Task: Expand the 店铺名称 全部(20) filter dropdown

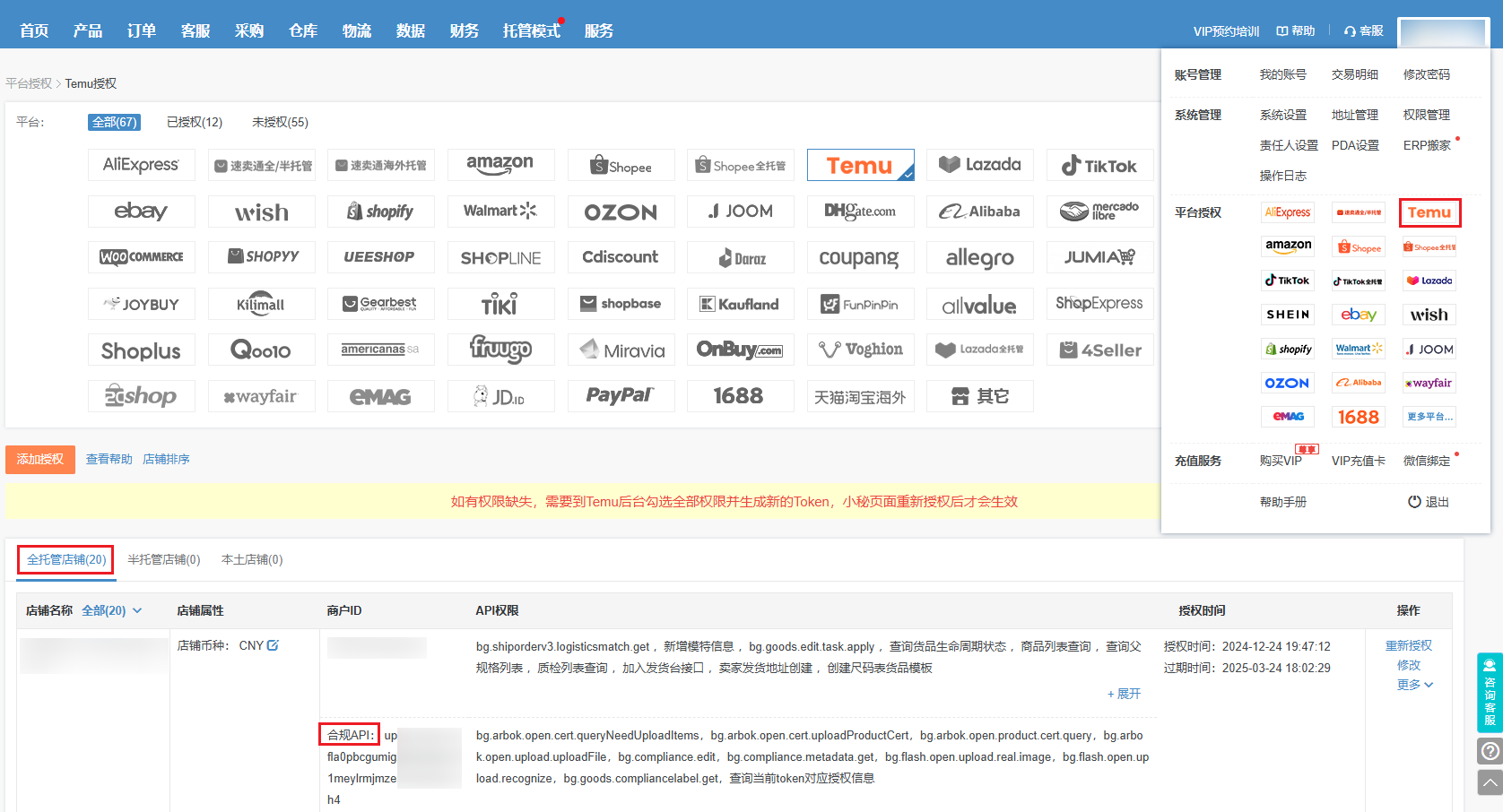Action: pos(112,610)
